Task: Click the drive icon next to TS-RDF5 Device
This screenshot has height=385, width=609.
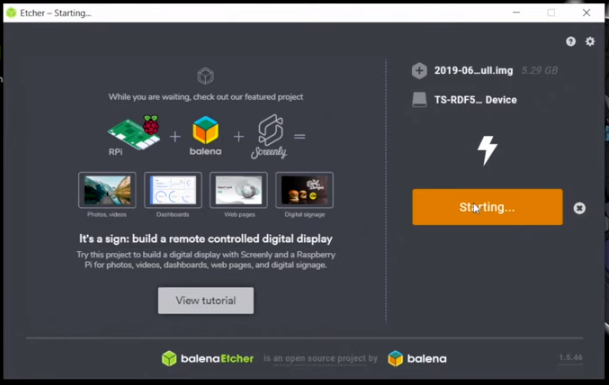Action: 419,100
